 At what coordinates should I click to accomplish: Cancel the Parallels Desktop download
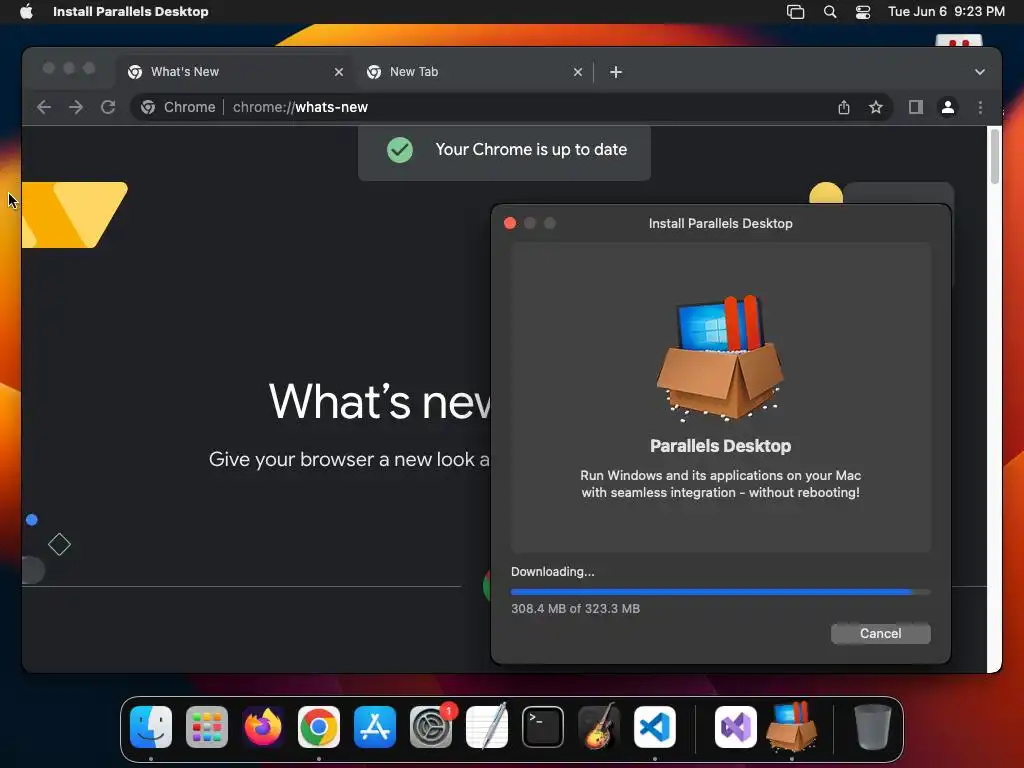coord(880,633)
